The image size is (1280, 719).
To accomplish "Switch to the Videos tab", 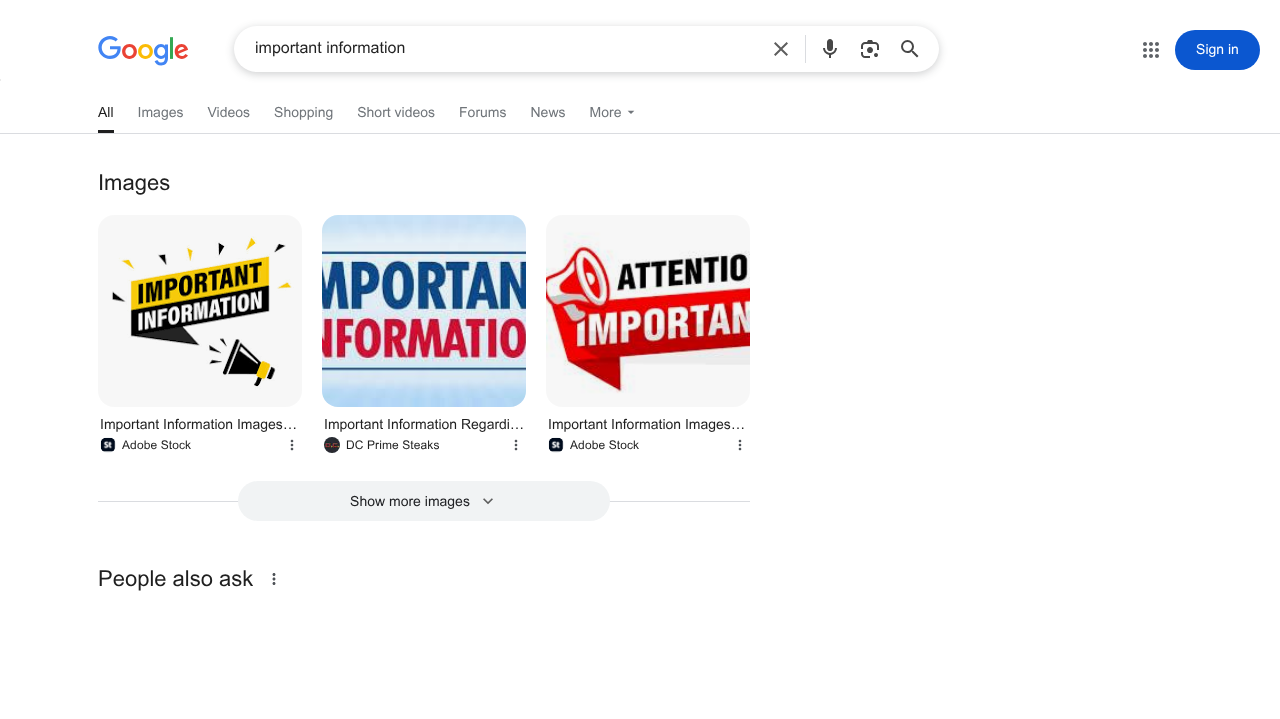I will click(x=229, y=112).
